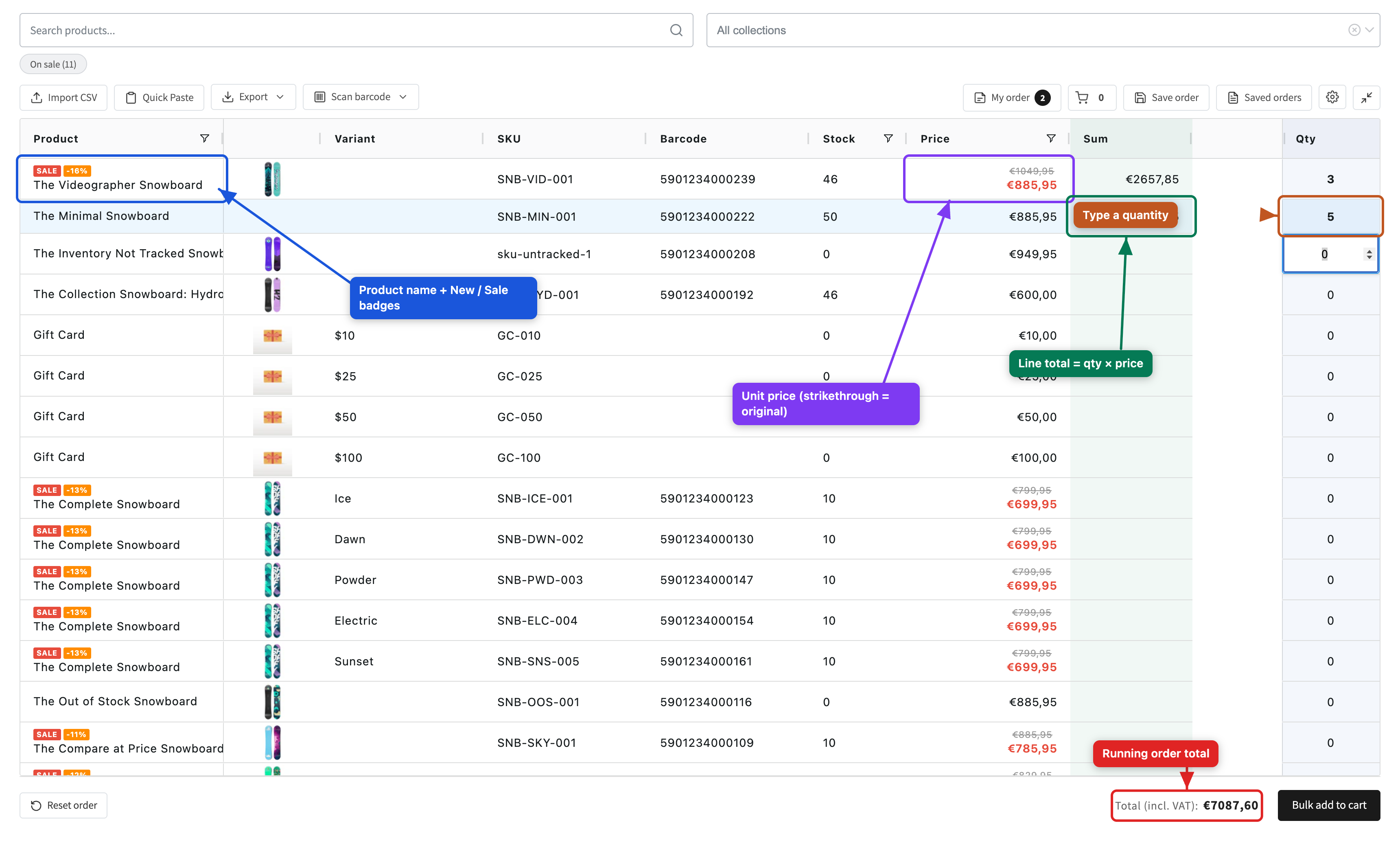
Task: Click $50 Gift Card thumbnail
Action: coord(272,417)
